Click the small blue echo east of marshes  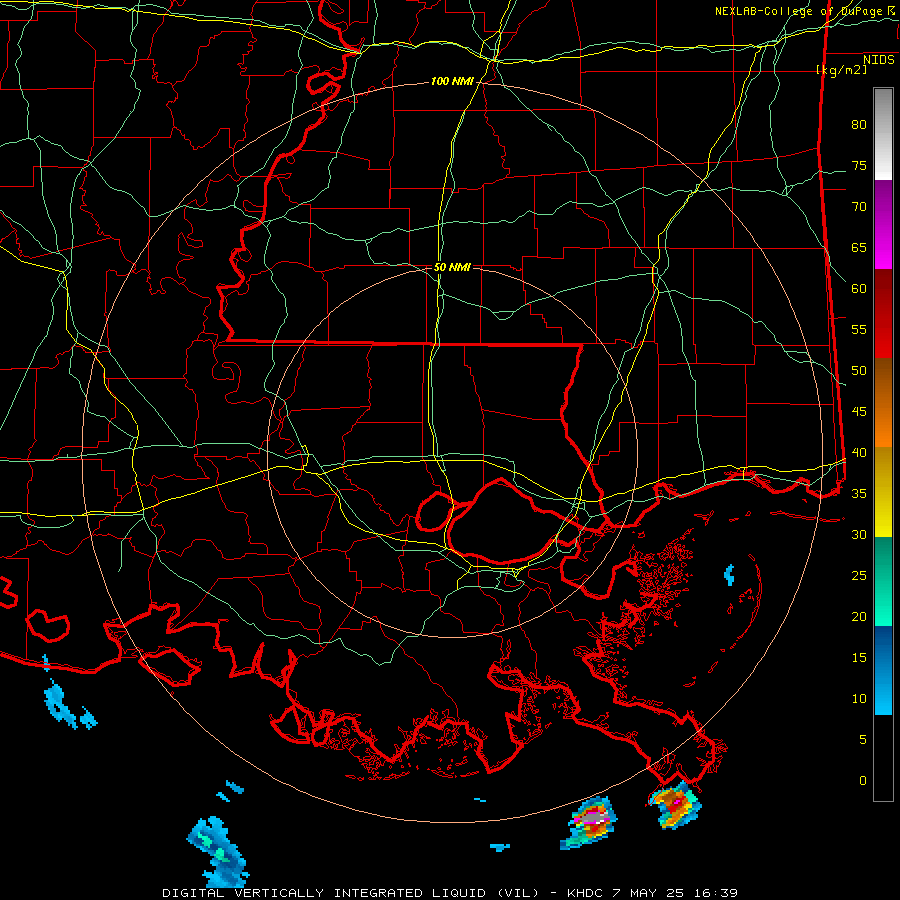(x=730, y=575)
